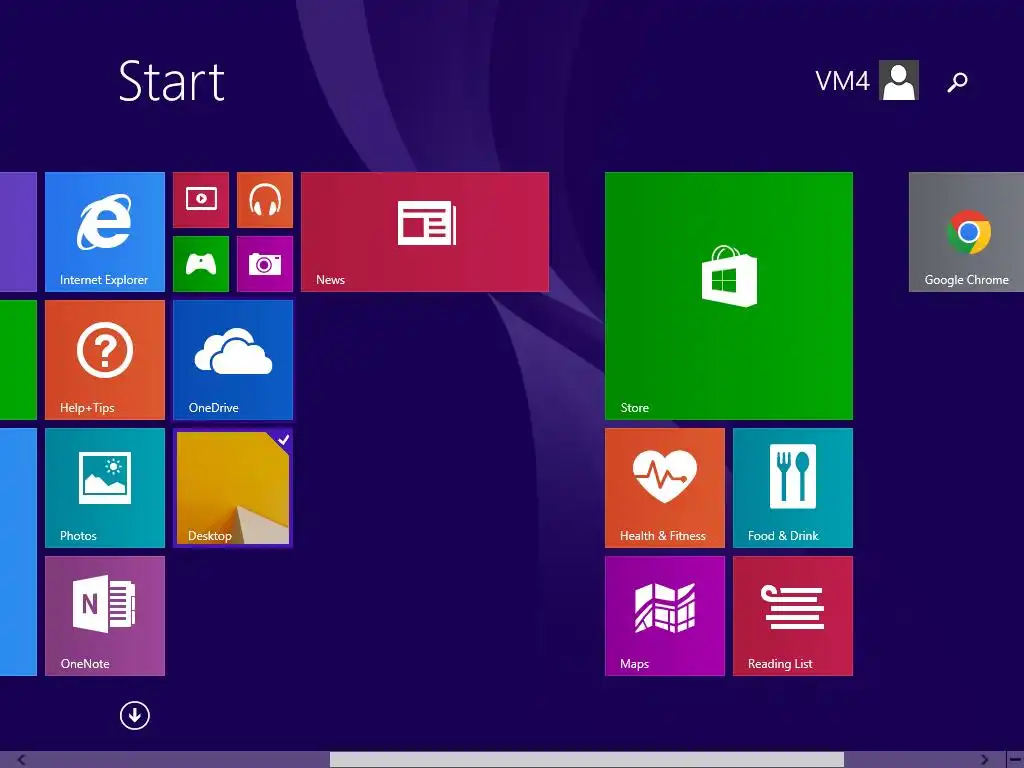Click the horizontal scrollbar left arrow
This screenshot has width=1024, height=768.
click(21, 760)
